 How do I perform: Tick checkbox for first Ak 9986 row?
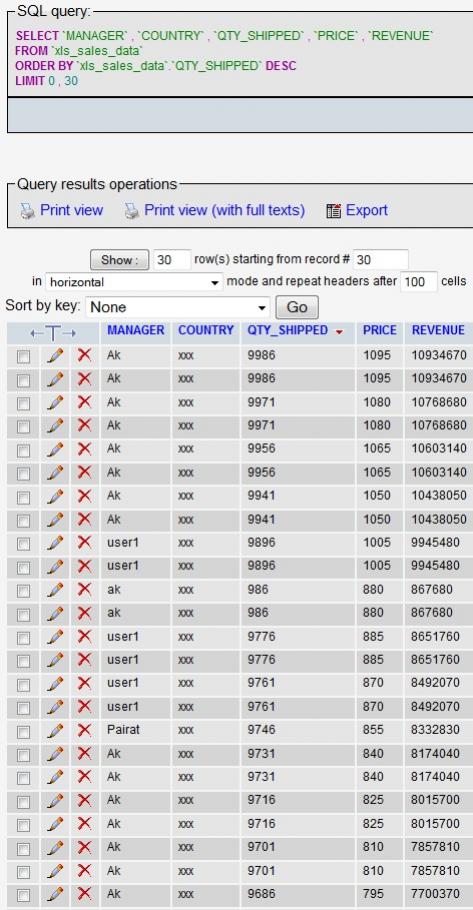23,357
